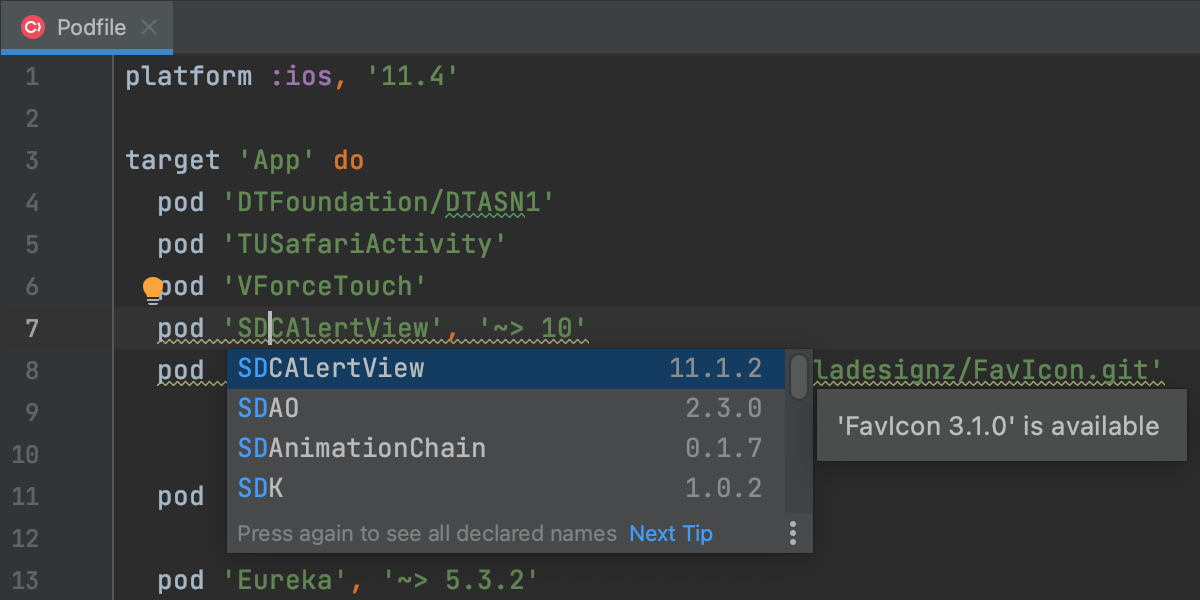Click line number 3 in the gutter
The height and width of the screenshot is (600, 1200).
point(32,160)
